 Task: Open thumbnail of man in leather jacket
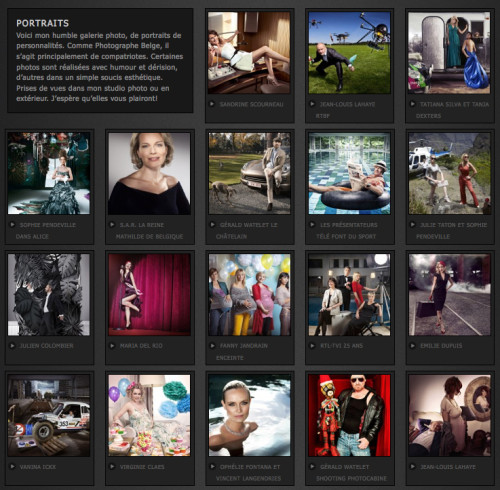point(349,415)
